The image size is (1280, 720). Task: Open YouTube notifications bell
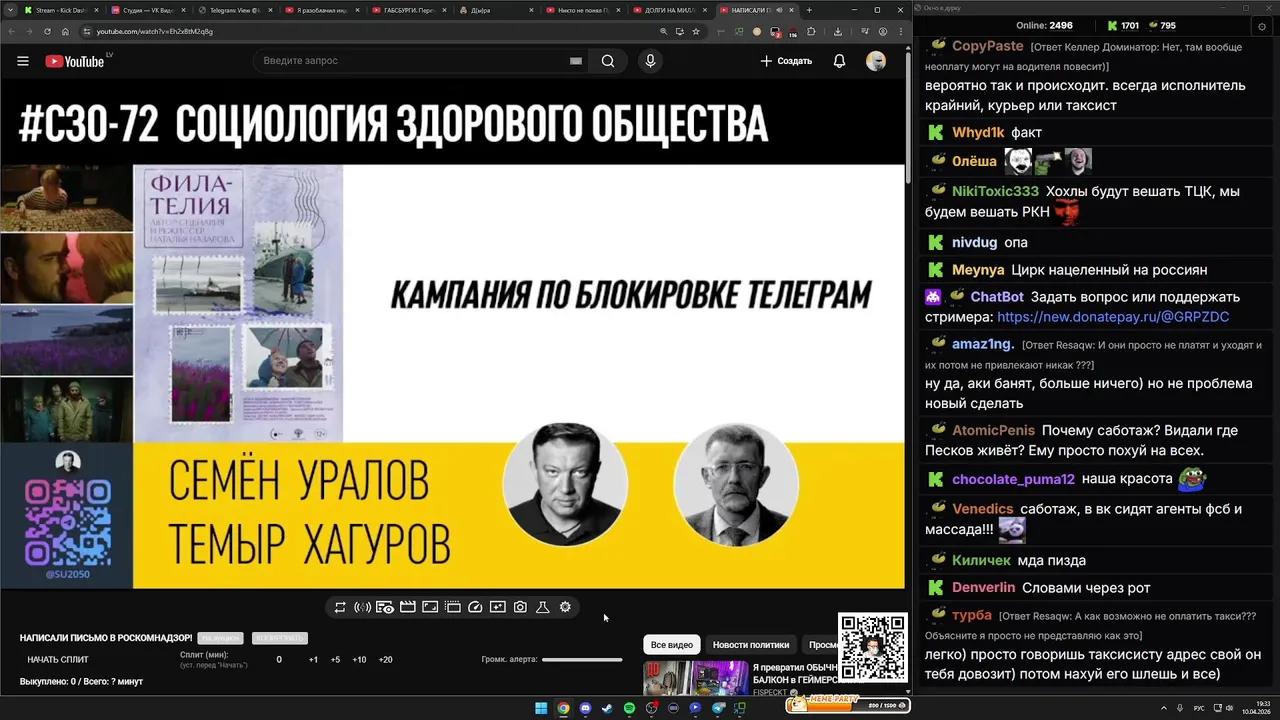pos(839,61)
